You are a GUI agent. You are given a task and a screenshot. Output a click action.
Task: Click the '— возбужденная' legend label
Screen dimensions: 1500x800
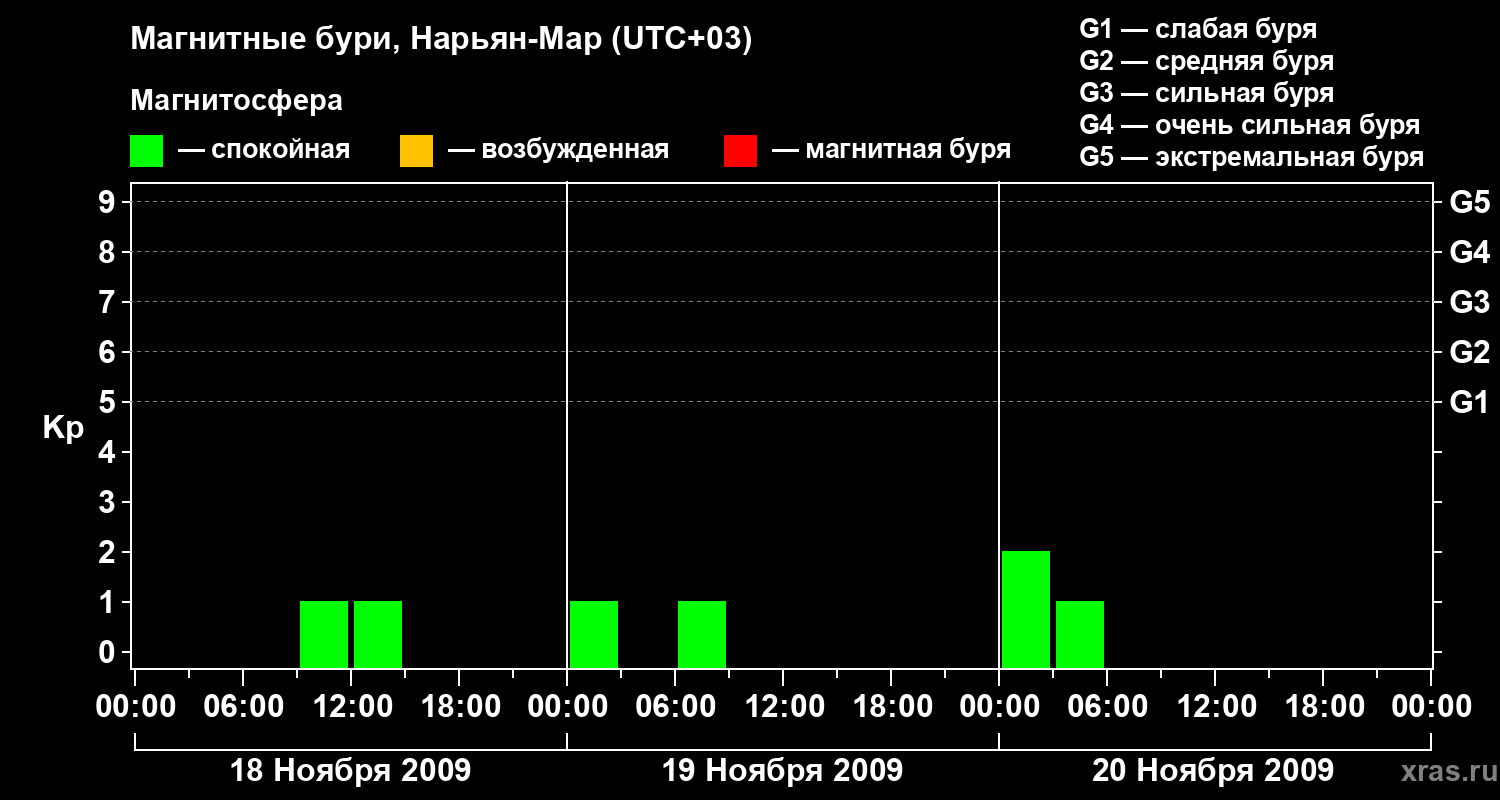pos(558,151)
